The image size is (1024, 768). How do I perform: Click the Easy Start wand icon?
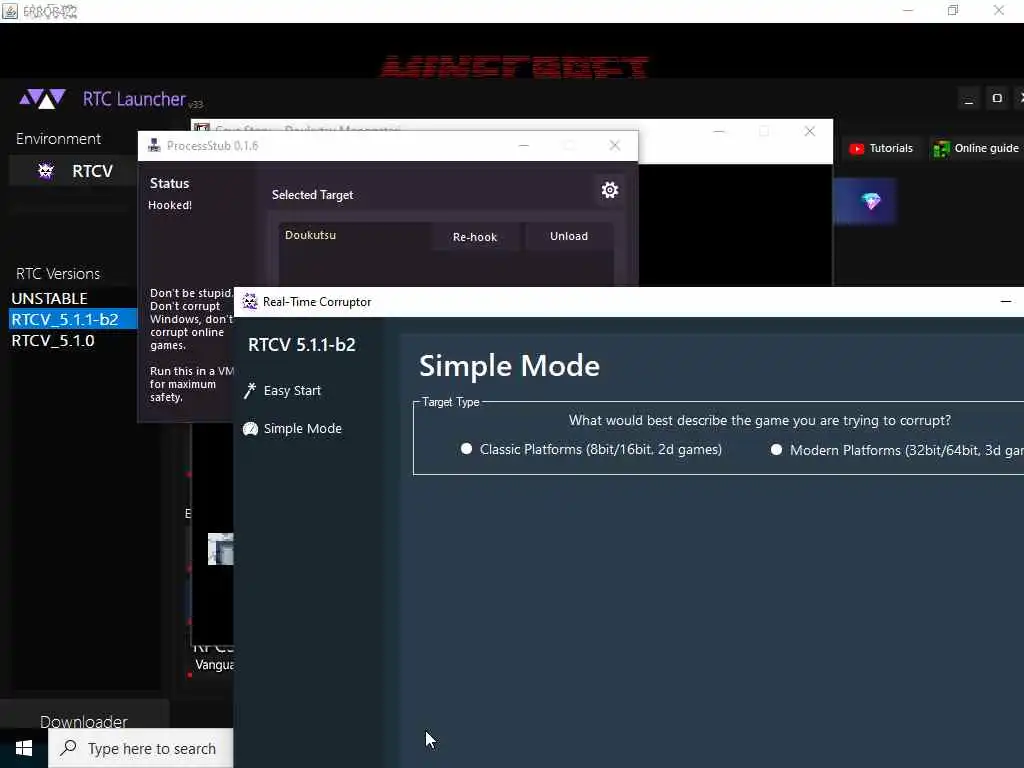[x=249, y=391]
